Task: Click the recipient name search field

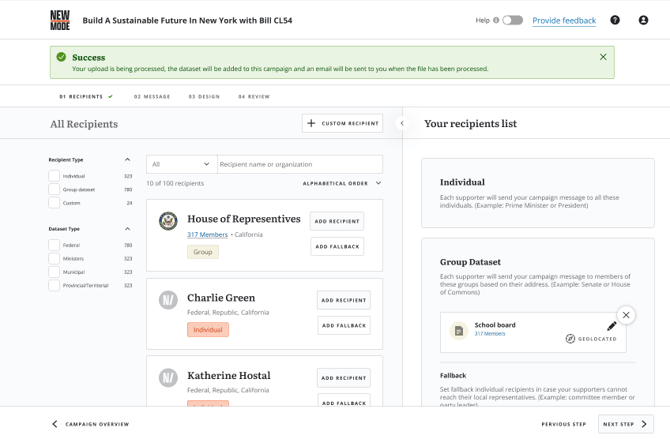Action: (x=299, y=164)
